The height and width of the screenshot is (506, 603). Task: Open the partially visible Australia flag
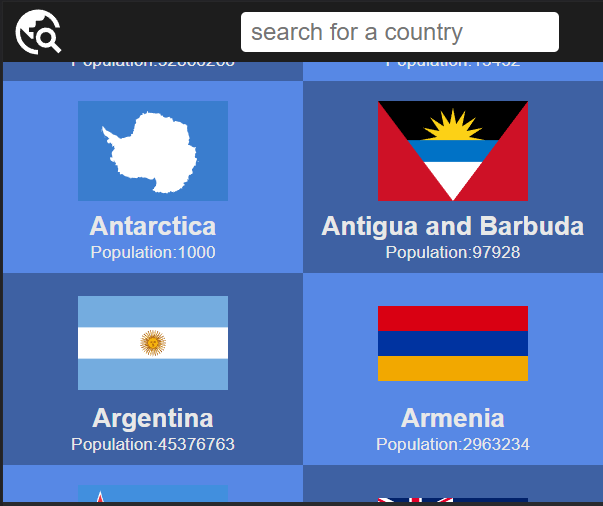(452, 498)
